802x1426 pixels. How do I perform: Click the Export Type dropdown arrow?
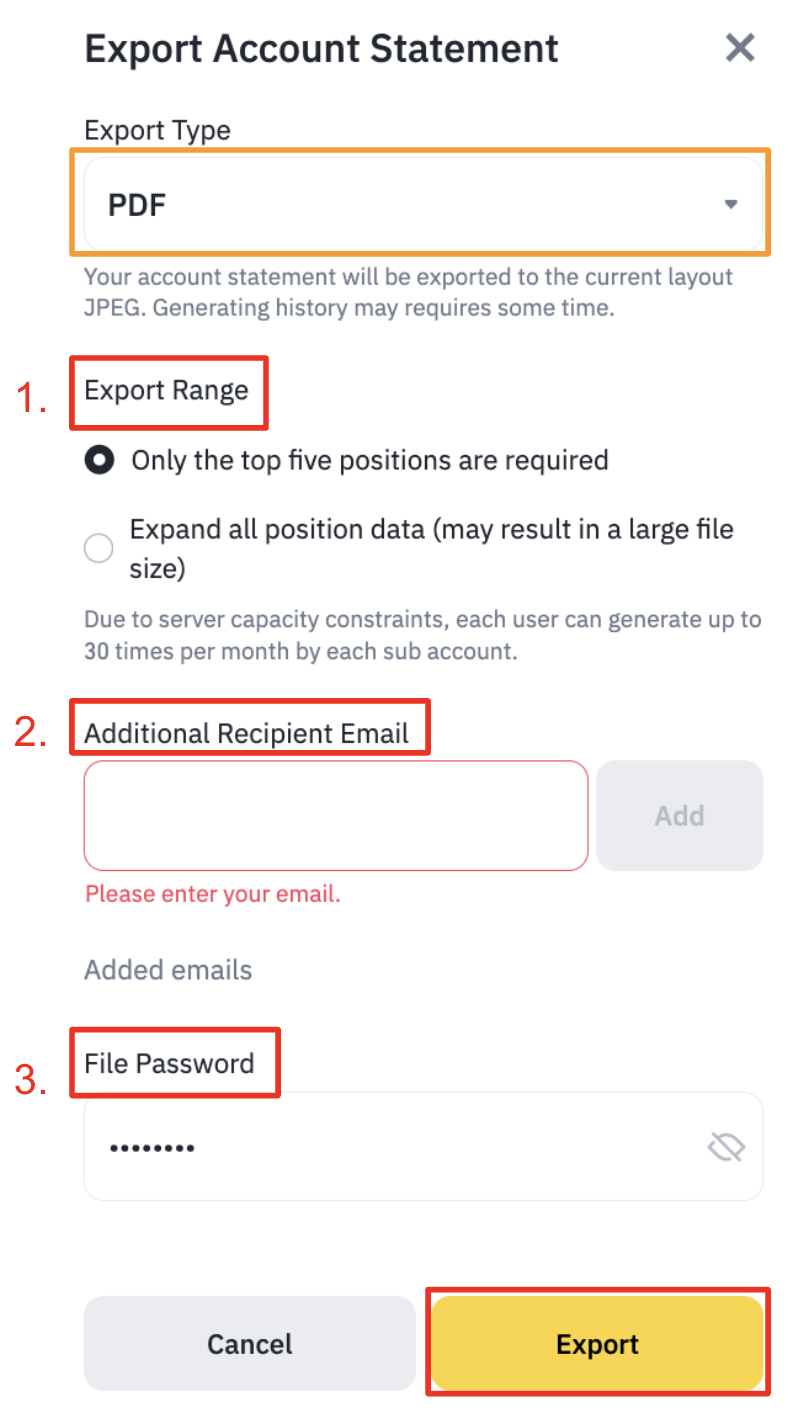coord(731,204)
